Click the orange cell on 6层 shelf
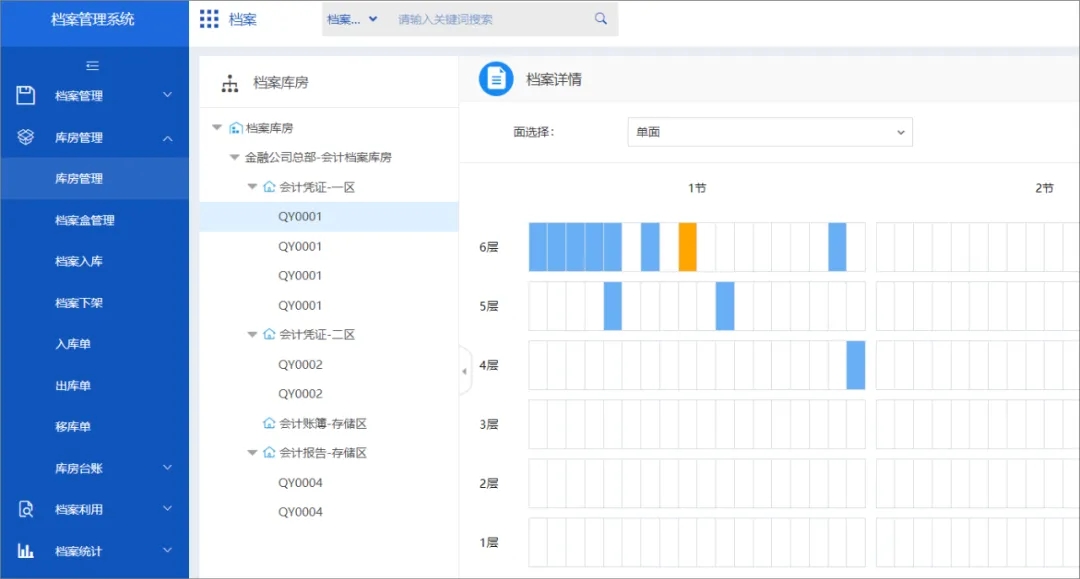Viewport: 1080px width, 579px height. (x=687, y=246)
